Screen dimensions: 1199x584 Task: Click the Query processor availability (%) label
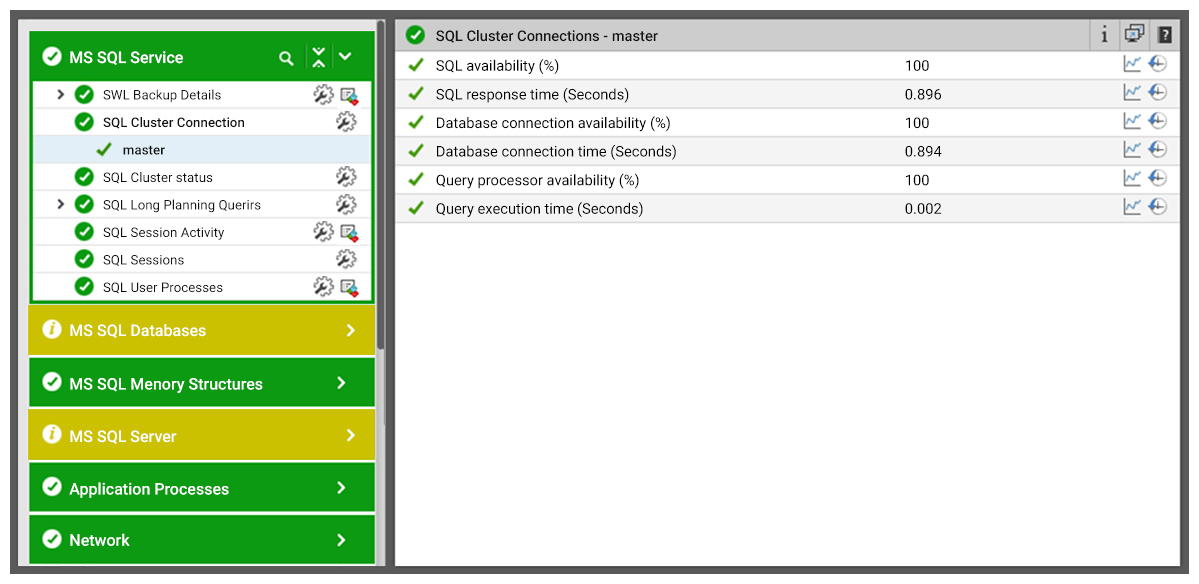click(x=538, y=180)
